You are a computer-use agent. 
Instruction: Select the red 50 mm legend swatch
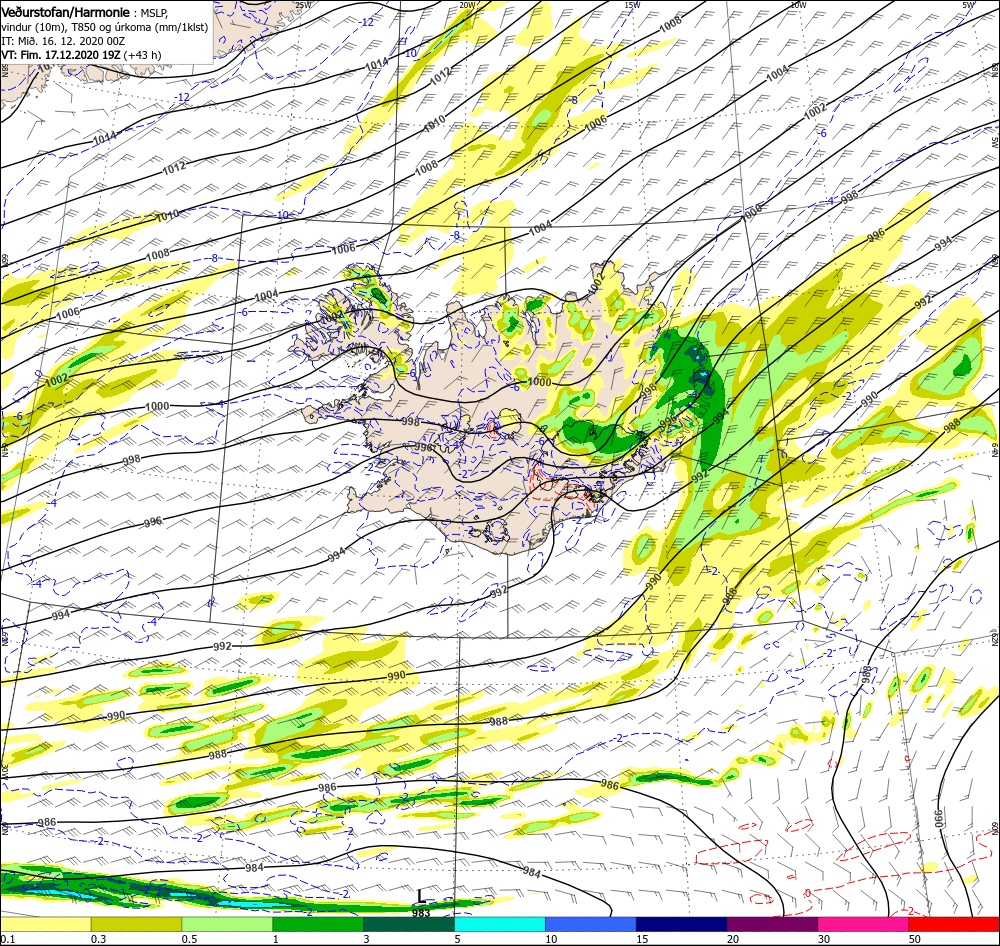coord(954,924)
